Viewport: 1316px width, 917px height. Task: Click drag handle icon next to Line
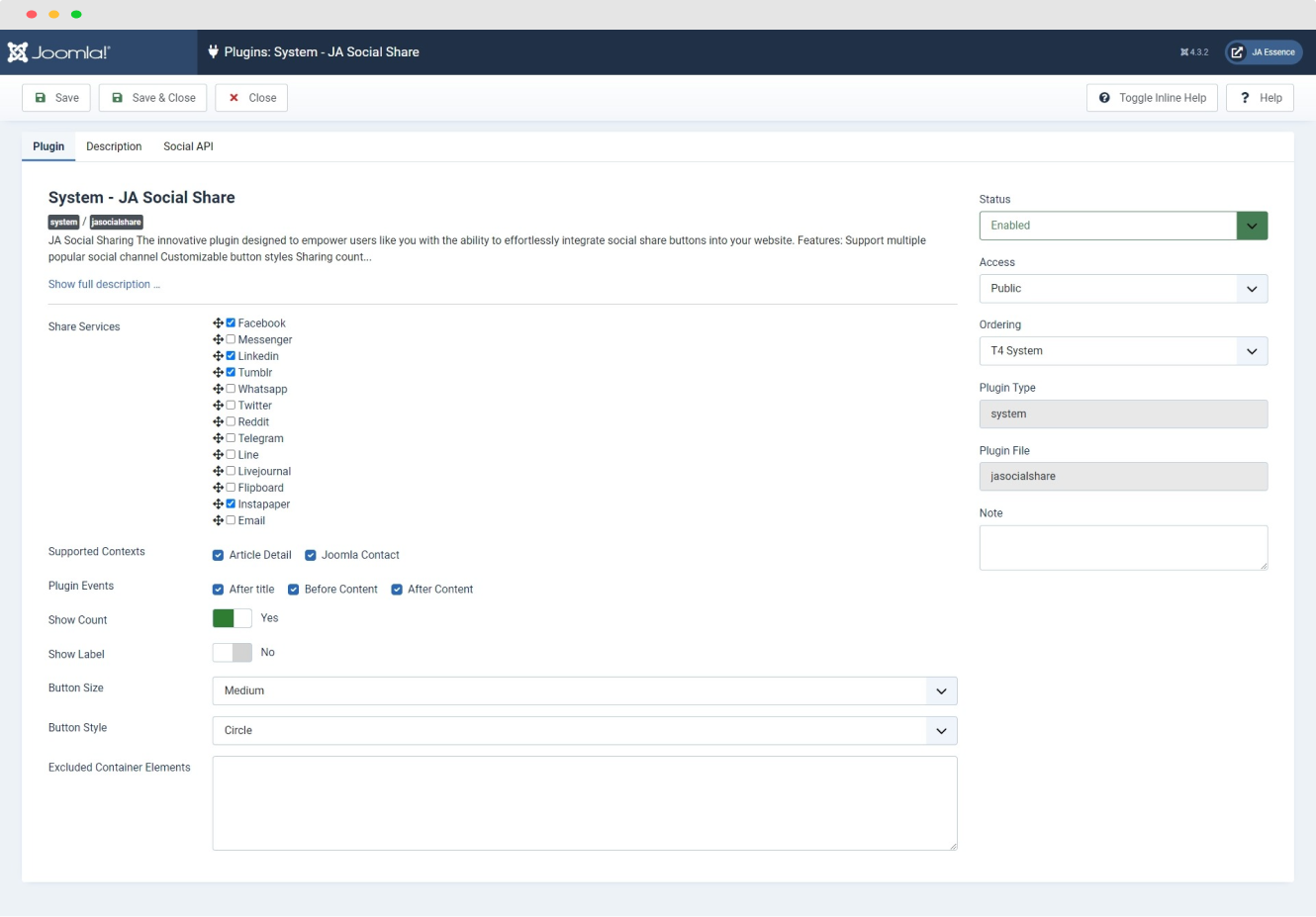tap(218, 455)
